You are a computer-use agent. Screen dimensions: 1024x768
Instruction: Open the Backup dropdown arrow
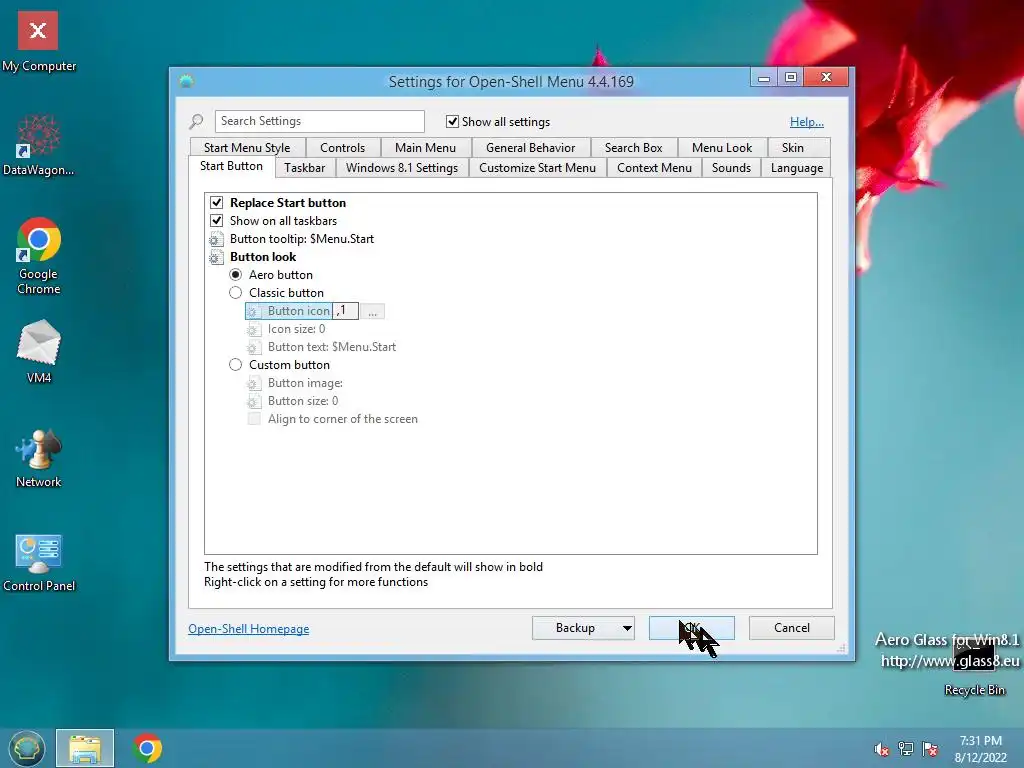tap(627, 628)
